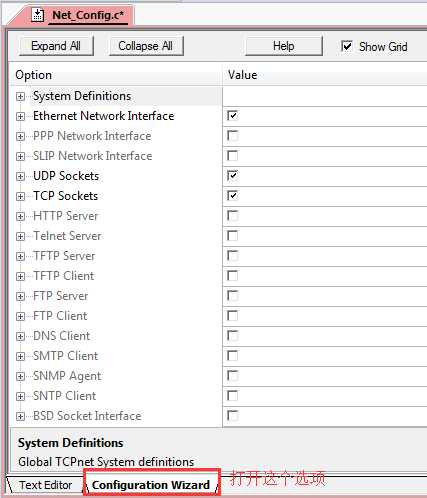Switch to the Text Editor tab
The image size is (427, 498).
point(45,485)
